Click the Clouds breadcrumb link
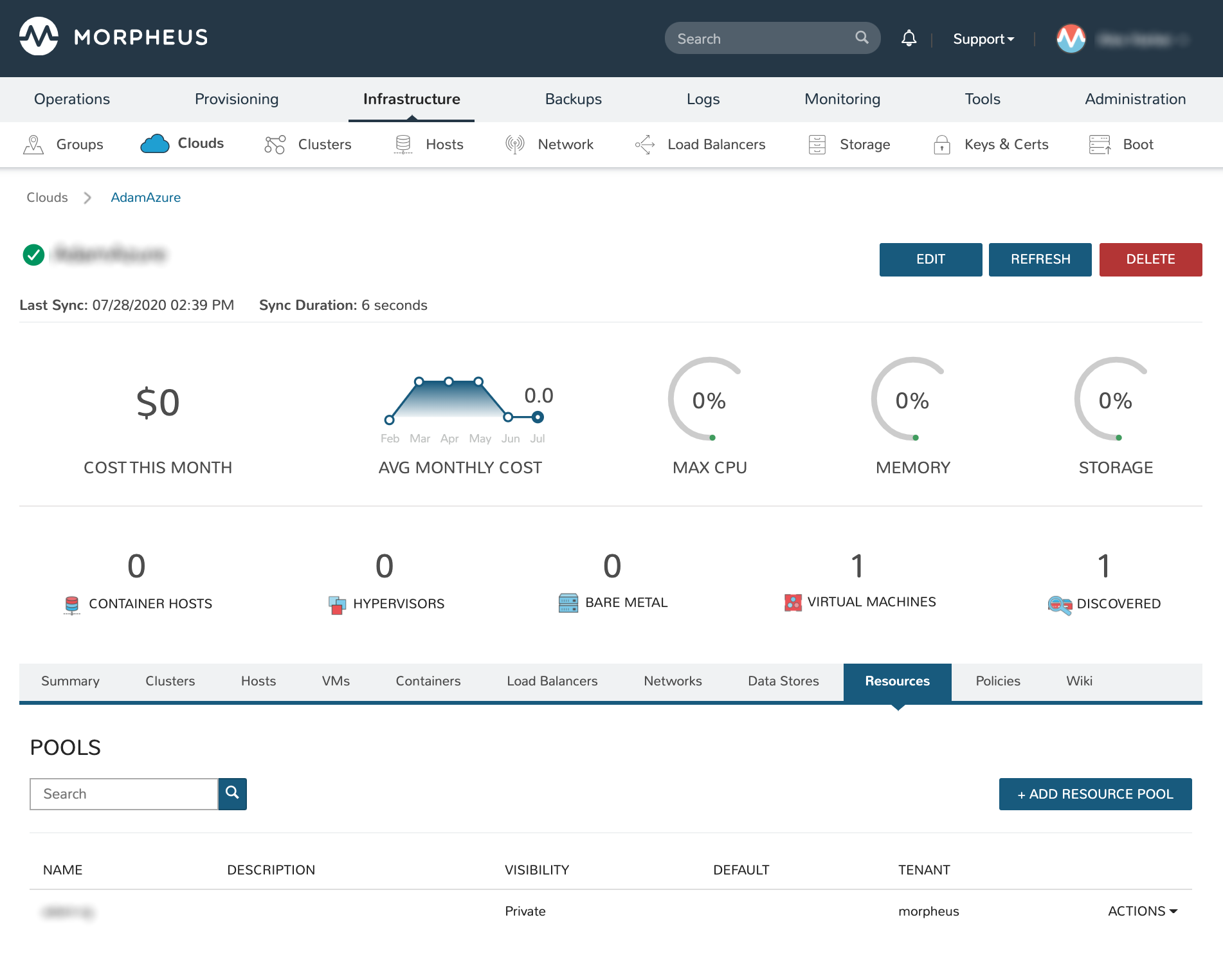This screenshot has height=980, width=1223. pyautogui.click(x=47, y=197)
